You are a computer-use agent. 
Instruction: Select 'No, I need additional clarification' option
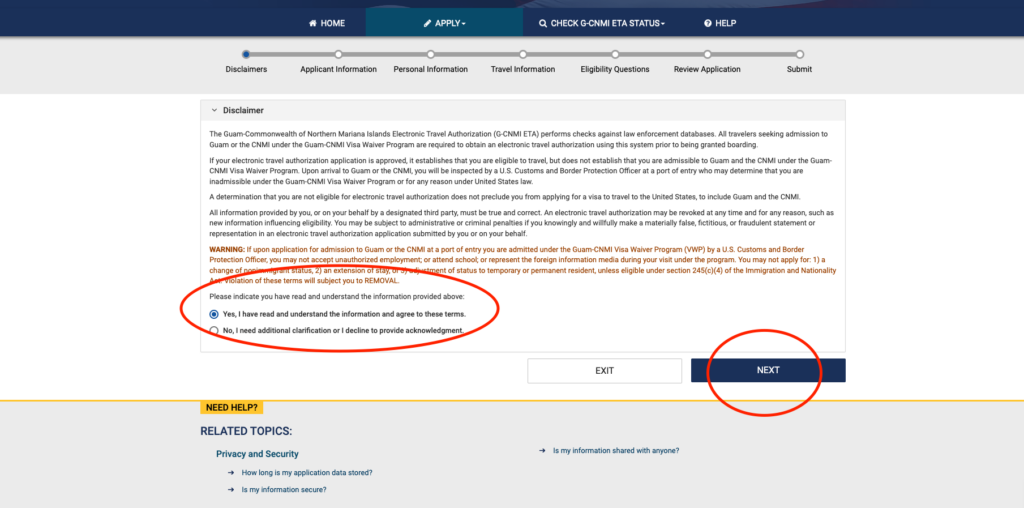point(214,330)
